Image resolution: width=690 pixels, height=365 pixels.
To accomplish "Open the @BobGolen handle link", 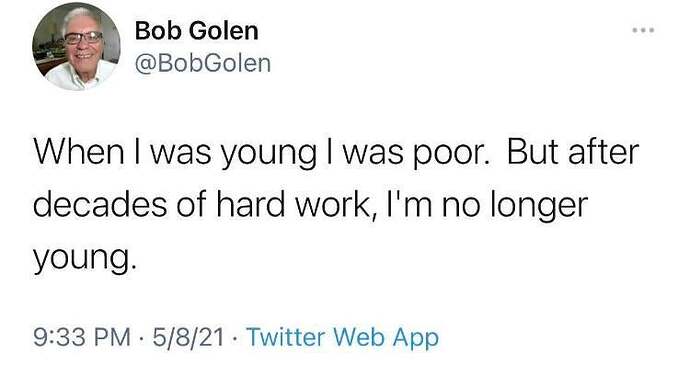I will tap(203, 64).
